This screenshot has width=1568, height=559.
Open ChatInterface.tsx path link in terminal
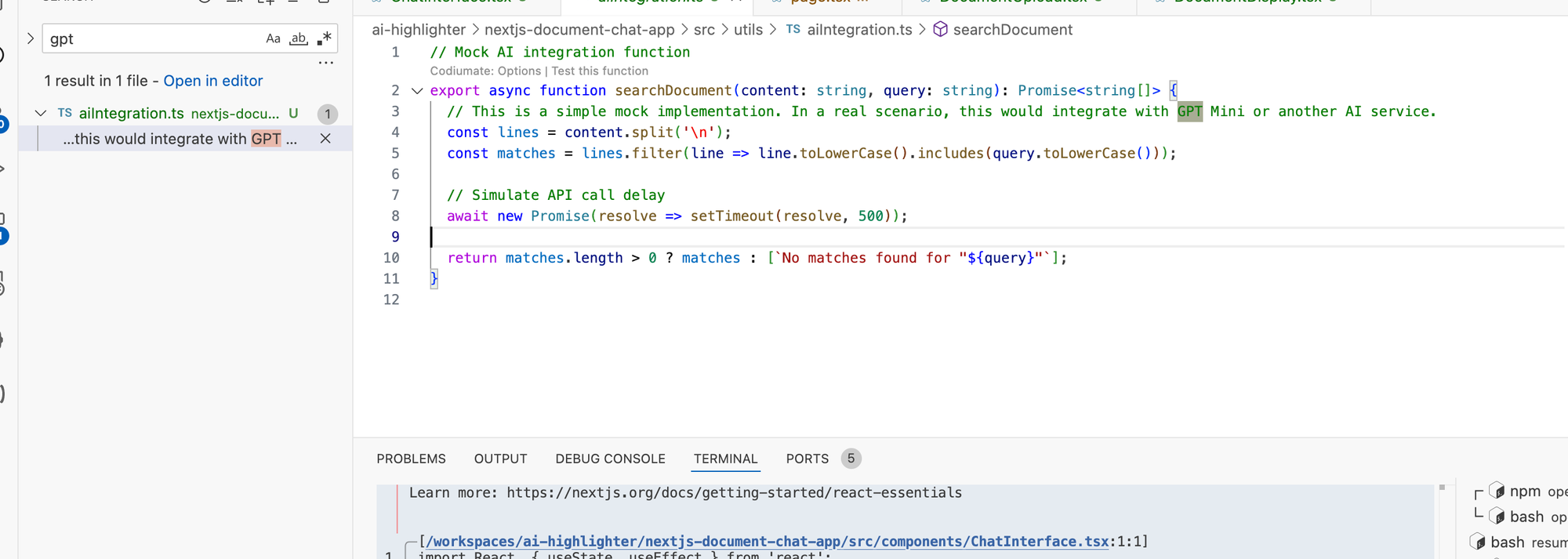click(x=768, y=542)
